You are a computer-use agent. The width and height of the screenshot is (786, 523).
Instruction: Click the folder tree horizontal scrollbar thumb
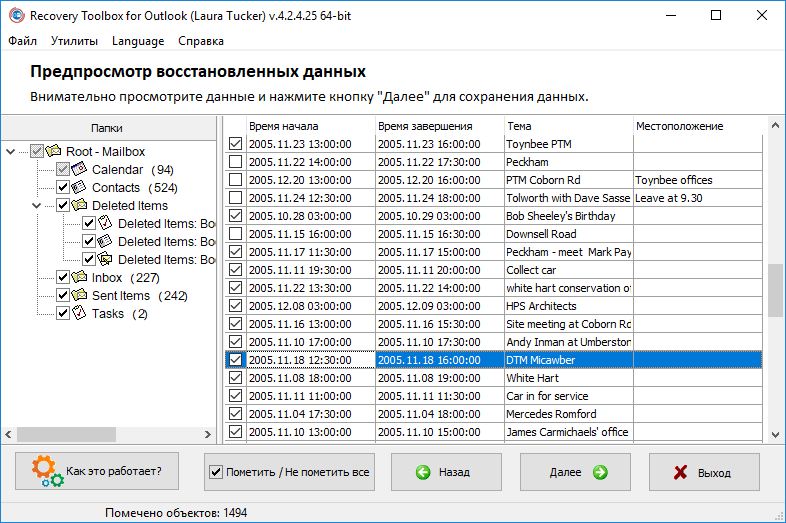(x=66, y=434)
